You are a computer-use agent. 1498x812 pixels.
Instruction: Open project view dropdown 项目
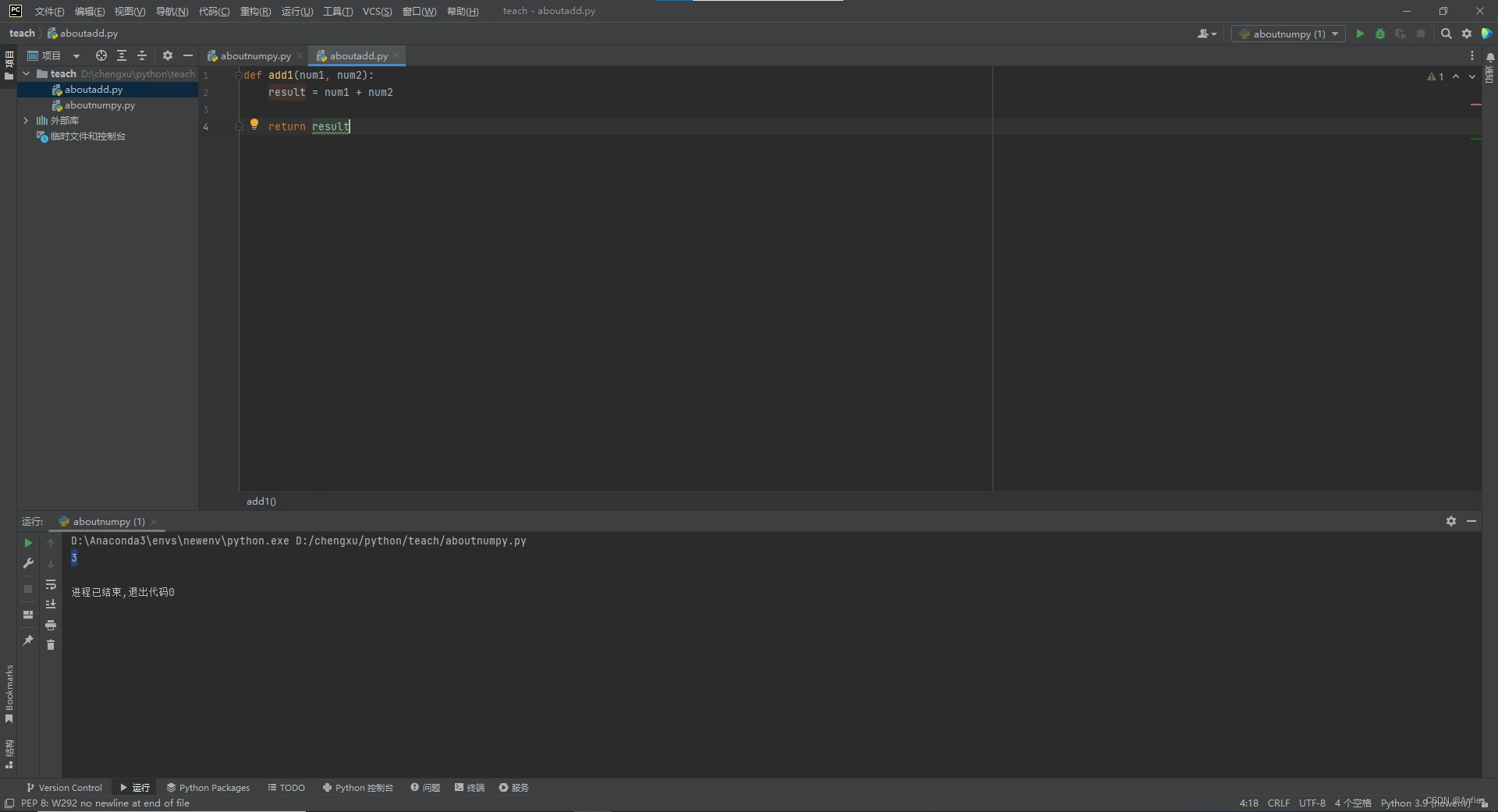[53, 55]
